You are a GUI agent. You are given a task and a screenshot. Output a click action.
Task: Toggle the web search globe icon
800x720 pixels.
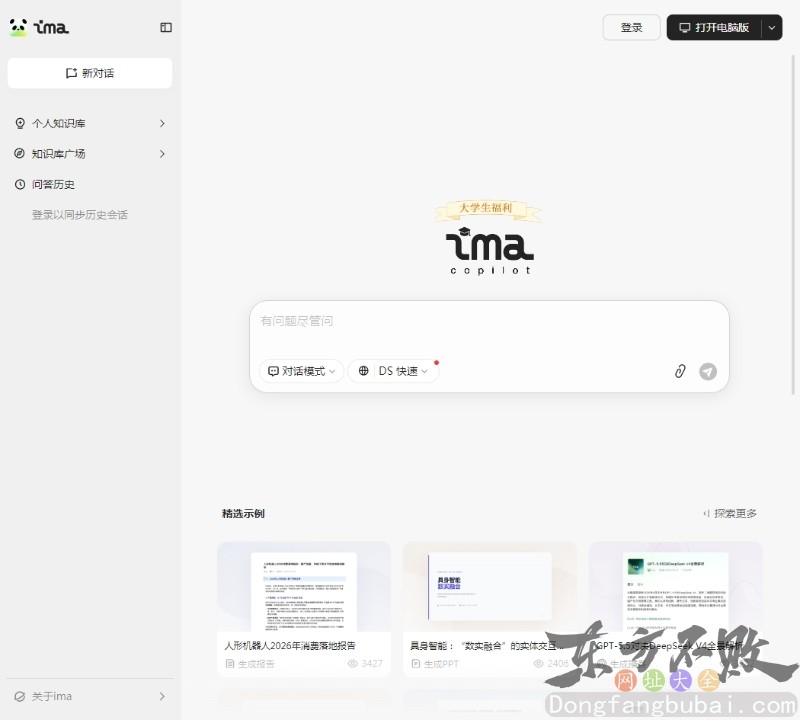coord(363,371)
